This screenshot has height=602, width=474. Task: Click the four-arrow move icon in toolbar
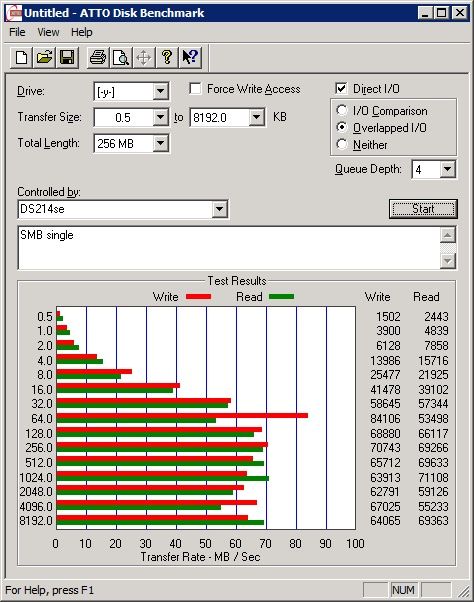click(x=144, y=58)
